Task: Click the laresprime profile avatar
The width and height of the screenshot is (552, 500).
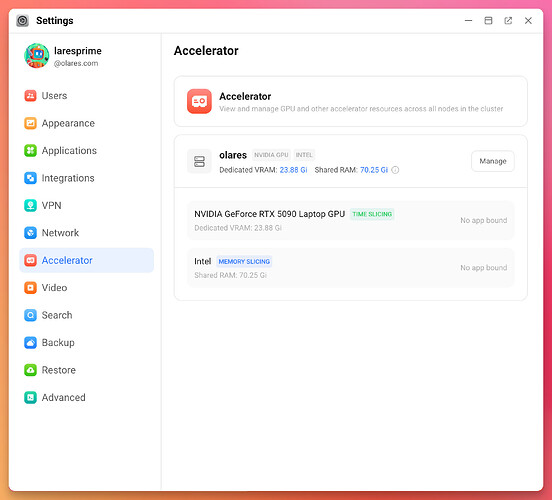Action: coord(37,56)
